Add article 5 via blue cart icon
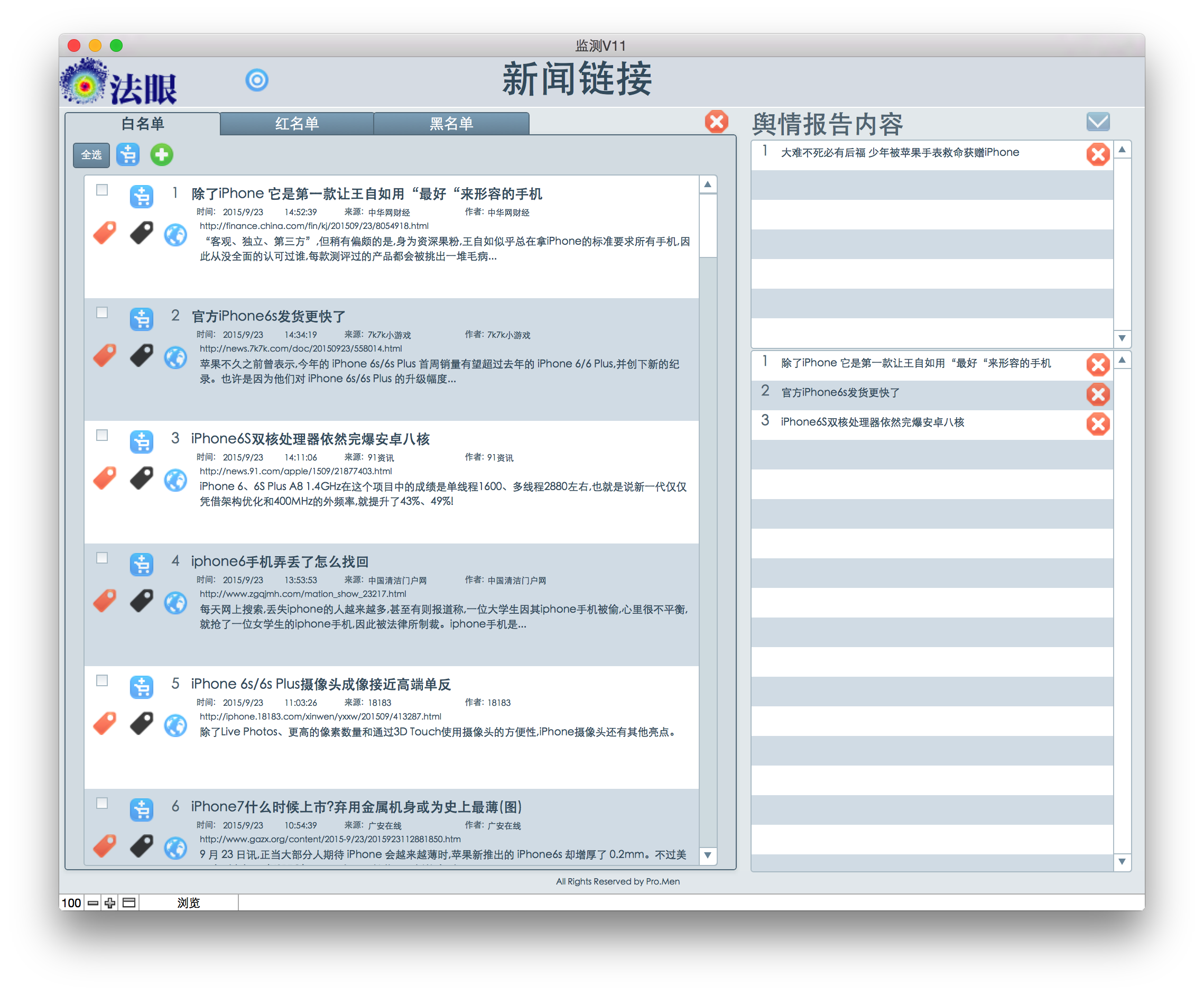Viewport: 1204px width, 995px height. (x=142, y=687)
